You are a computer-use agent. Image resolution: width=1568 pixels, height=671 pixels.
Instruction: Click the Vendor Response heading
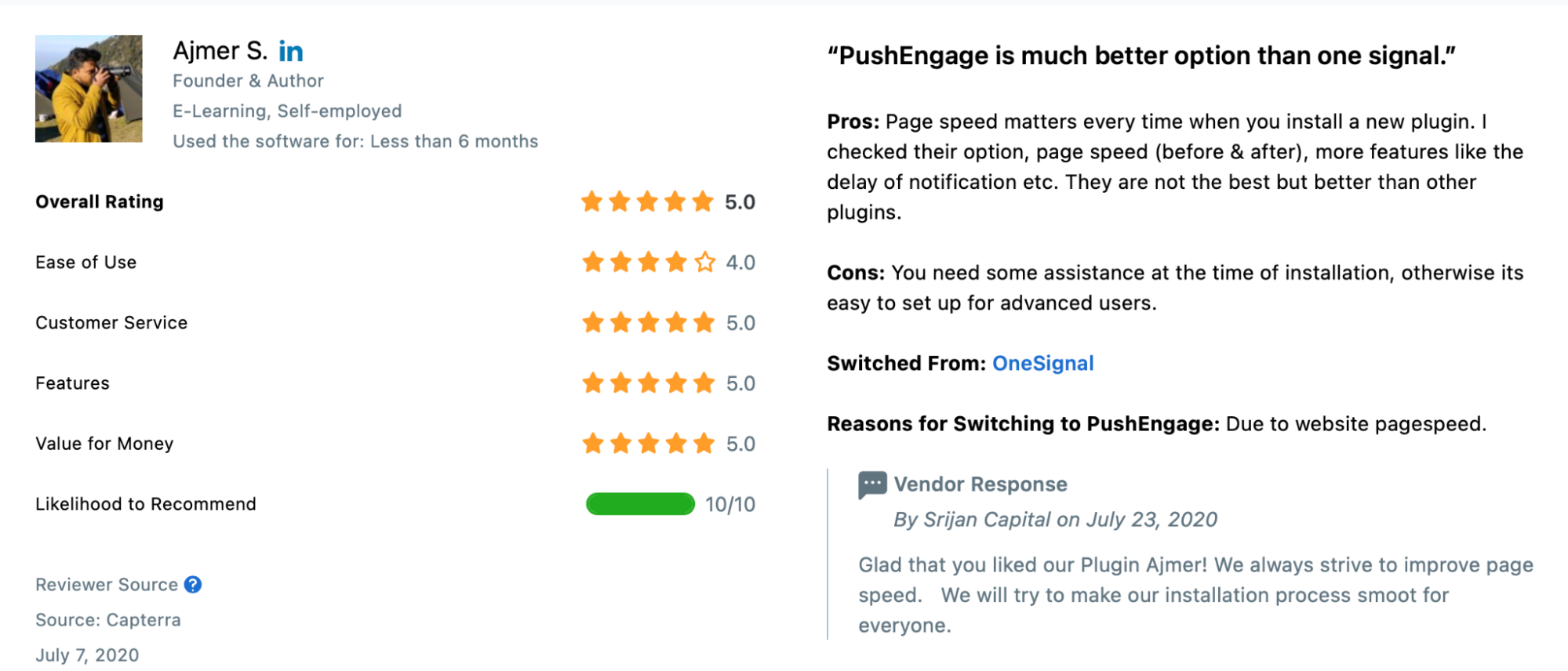coord(980,484)
